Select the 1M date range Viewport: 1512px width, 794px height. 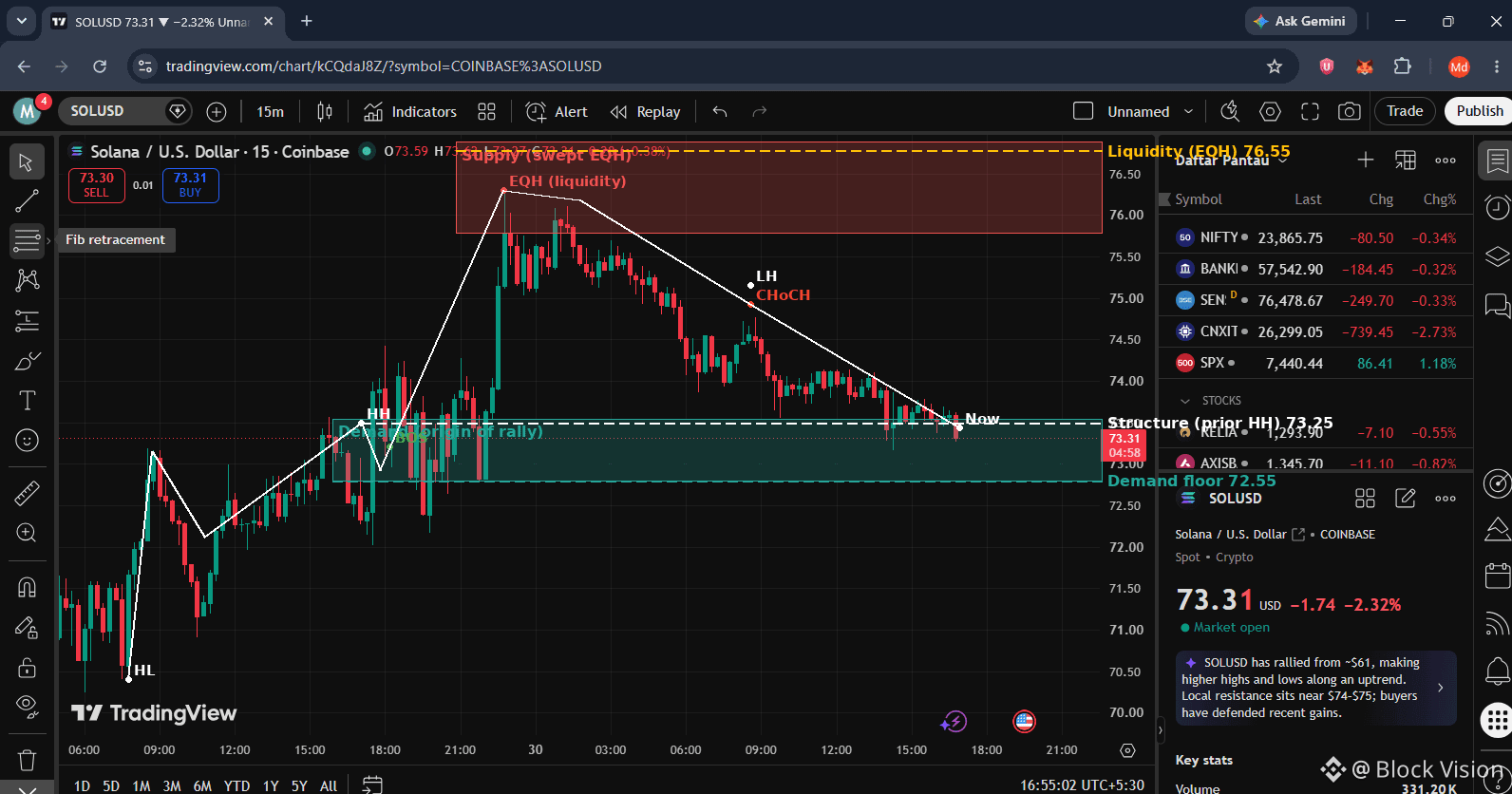coord(142,785)
